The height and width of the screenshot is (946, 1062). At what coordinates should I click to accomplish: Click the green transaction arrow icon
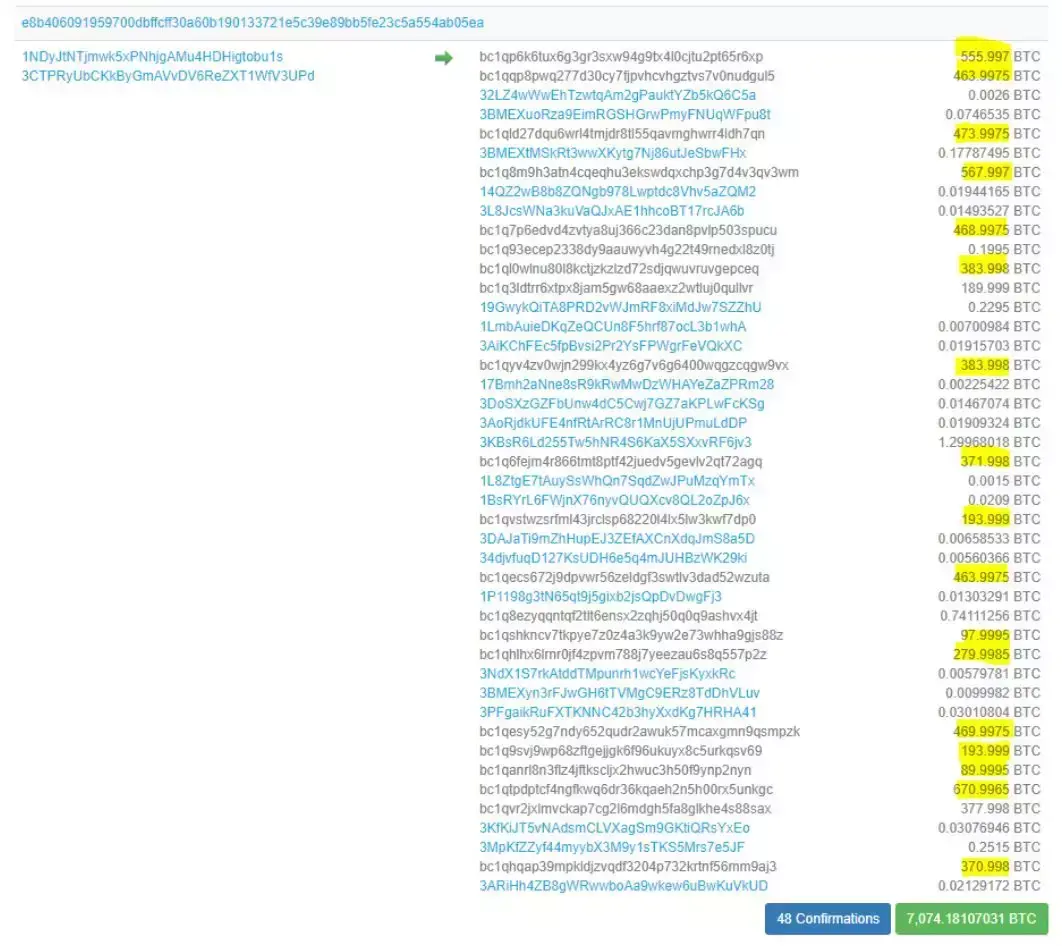[x=444, y=58]
